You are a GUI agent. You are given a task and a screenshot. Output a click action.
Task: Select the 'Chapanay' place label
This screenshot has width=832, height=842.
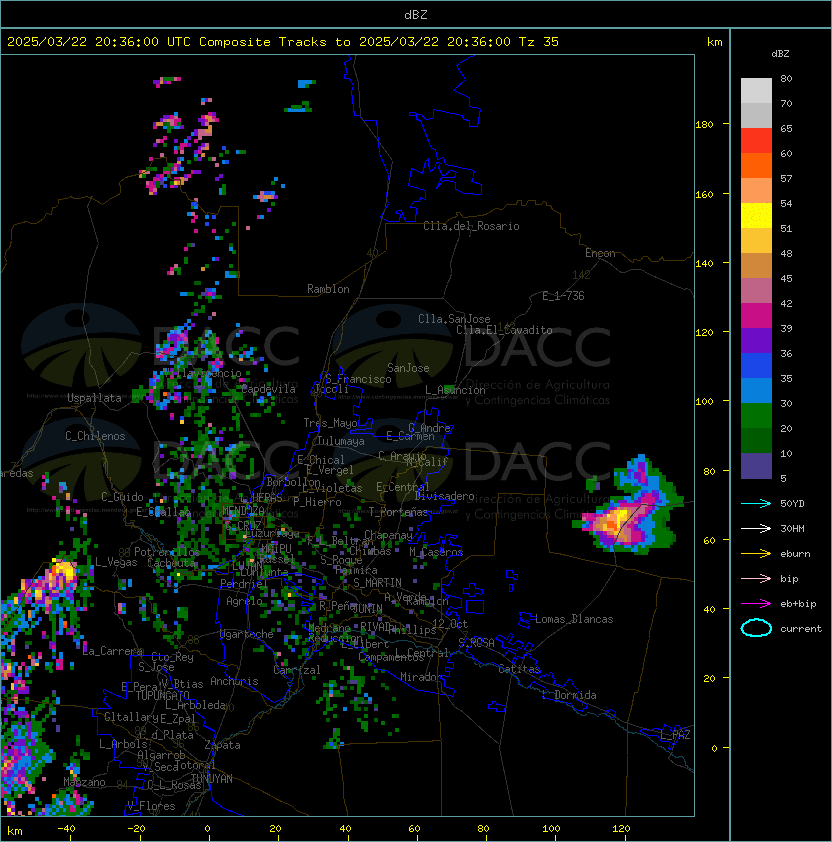click(388, 535)
